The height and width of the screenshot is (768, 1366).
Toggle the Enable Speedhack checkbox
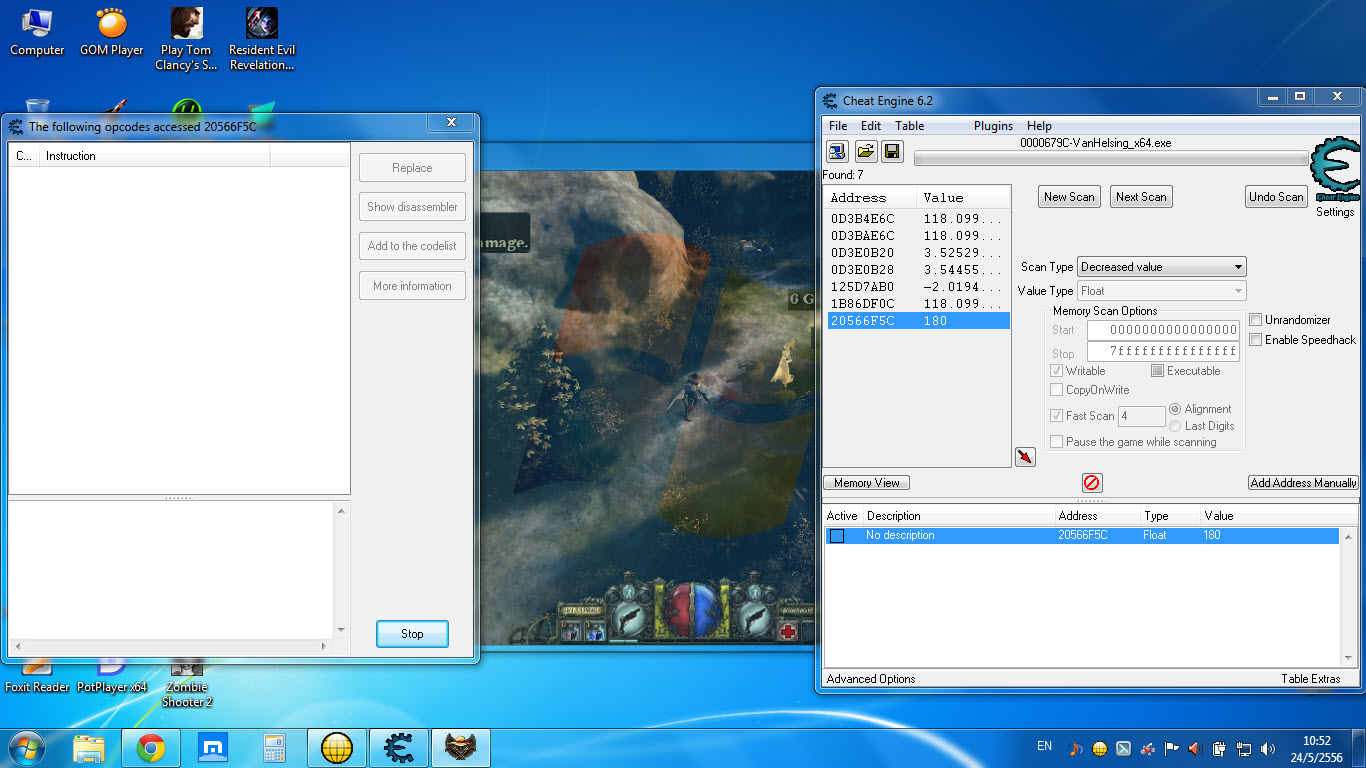point(1256,340)
